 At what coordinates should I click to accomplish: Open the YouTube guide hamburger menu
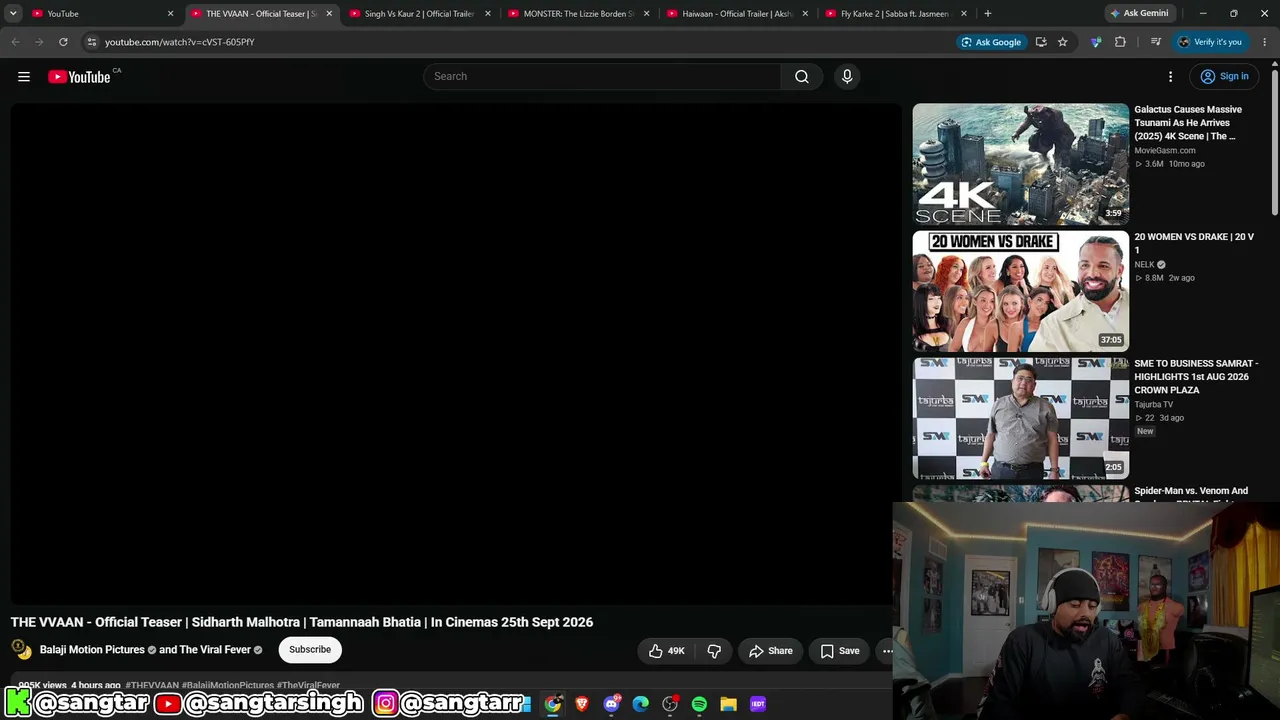tap(24, 77)
